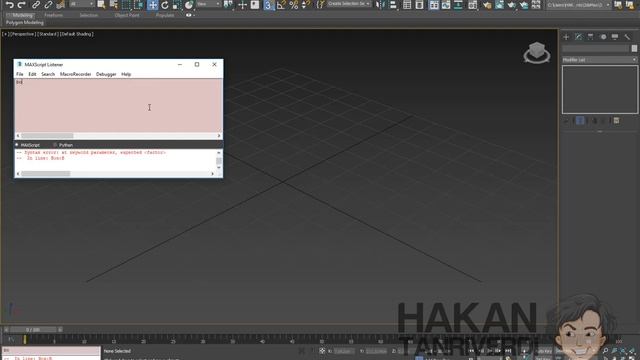Click the Render Production teapot icon
This screenshot has height=360, width=640.
pos(511,5)
